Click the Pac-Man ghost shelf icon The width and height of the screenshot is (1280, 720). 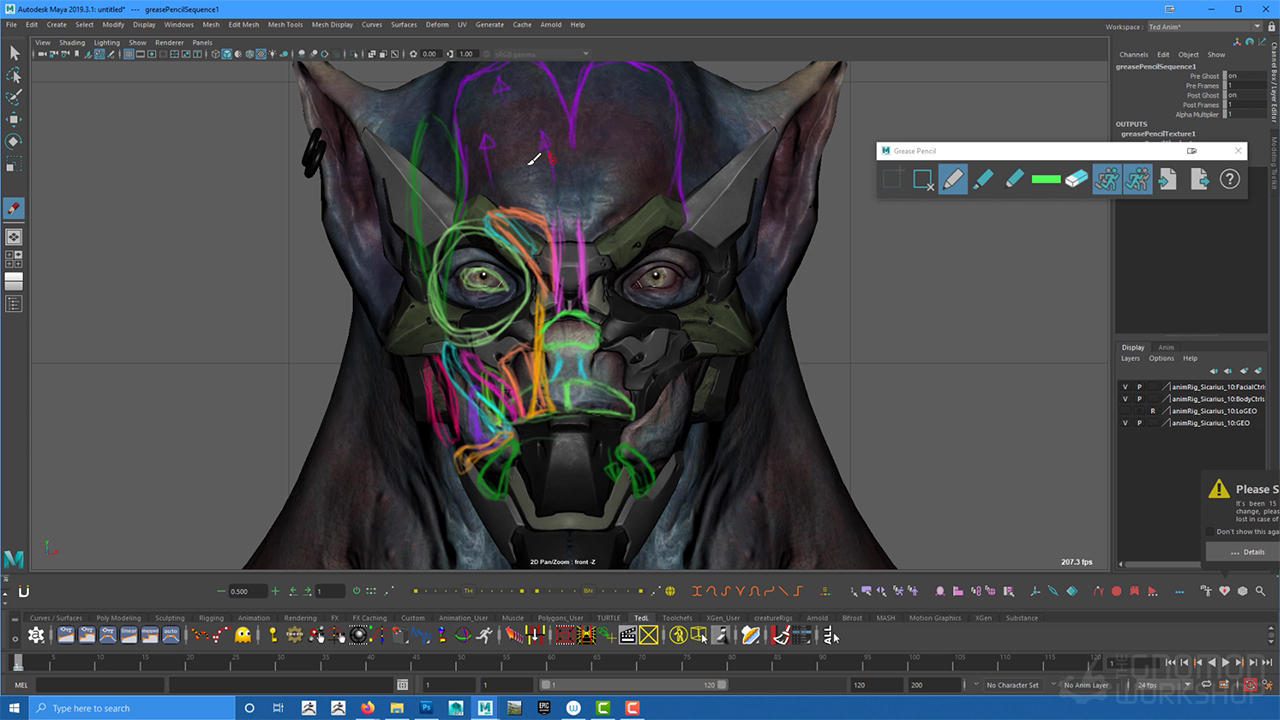coord(243,635)
